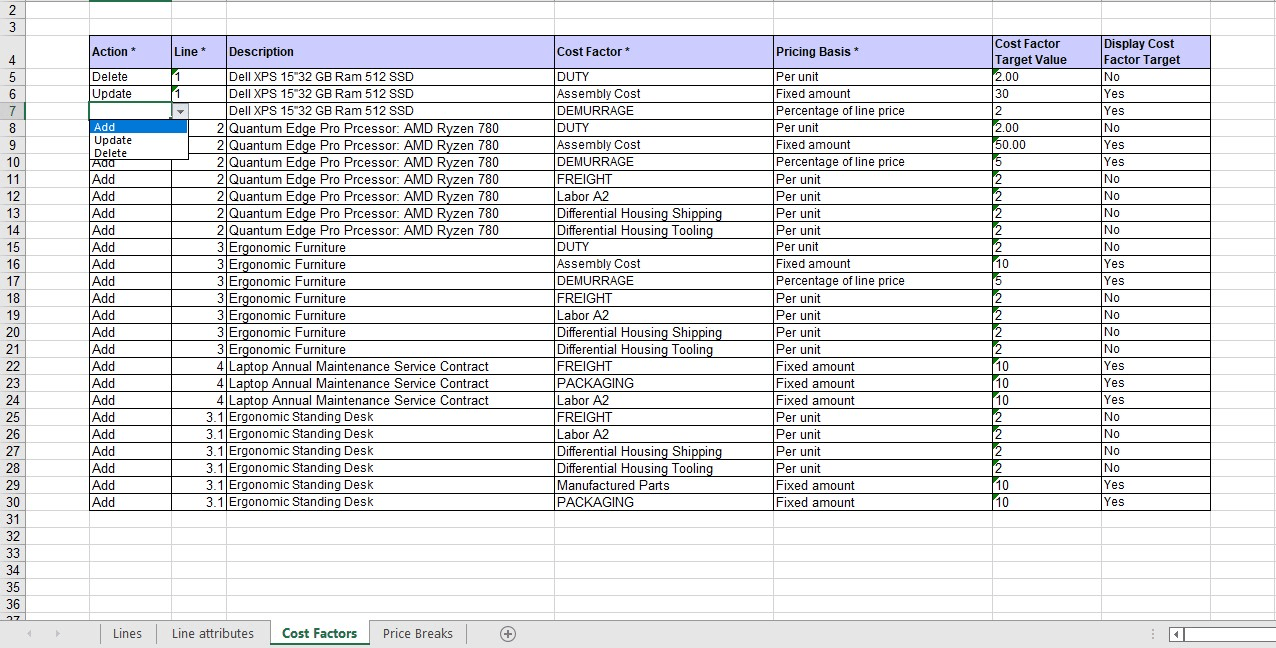Click the horizontal scrollbar's left arrow
Viewport: 1276px width, 648px height.
(x=1175, y=634)
